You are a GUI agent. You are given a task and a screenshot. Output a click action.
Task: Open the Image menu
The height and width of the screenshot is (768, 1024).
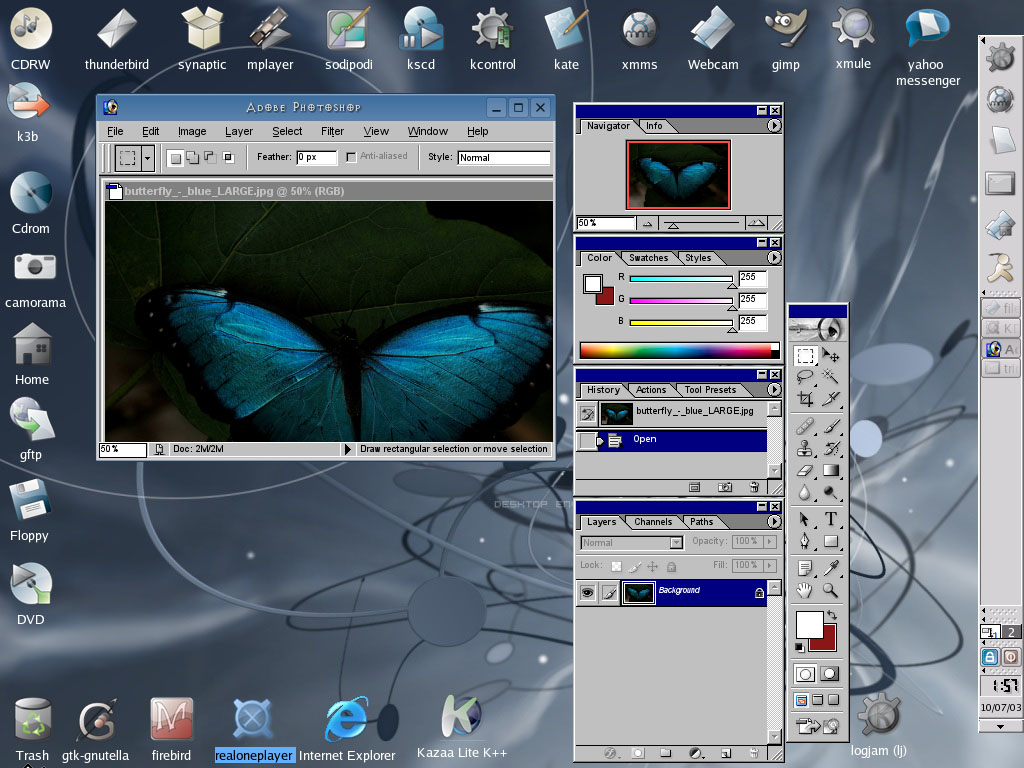(x=192, y=131)
